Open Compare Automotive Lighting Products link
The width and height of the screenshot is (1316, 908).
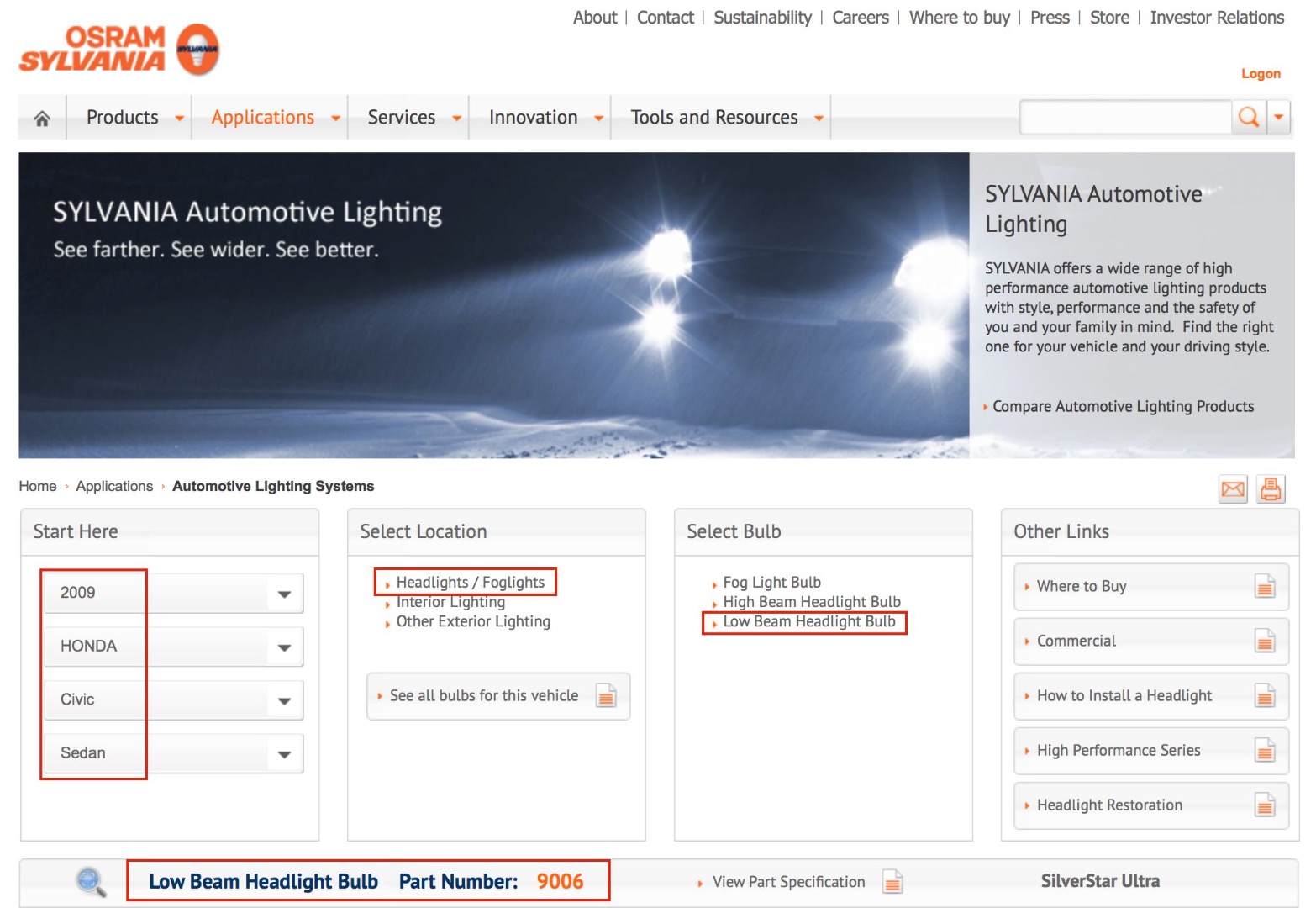[1123, 407]
